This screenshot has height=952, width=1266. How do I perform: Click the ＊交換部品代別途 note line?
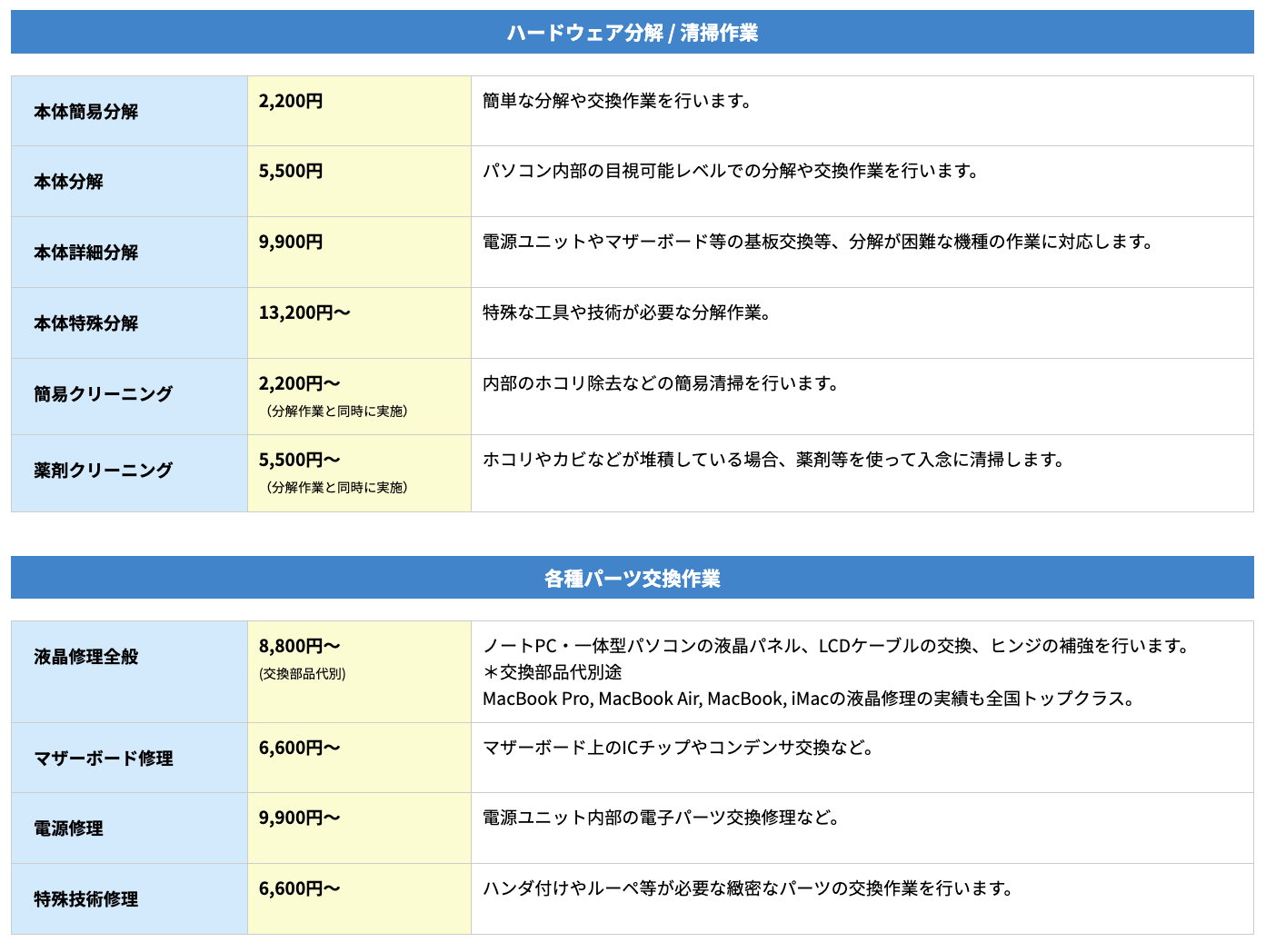553,672
